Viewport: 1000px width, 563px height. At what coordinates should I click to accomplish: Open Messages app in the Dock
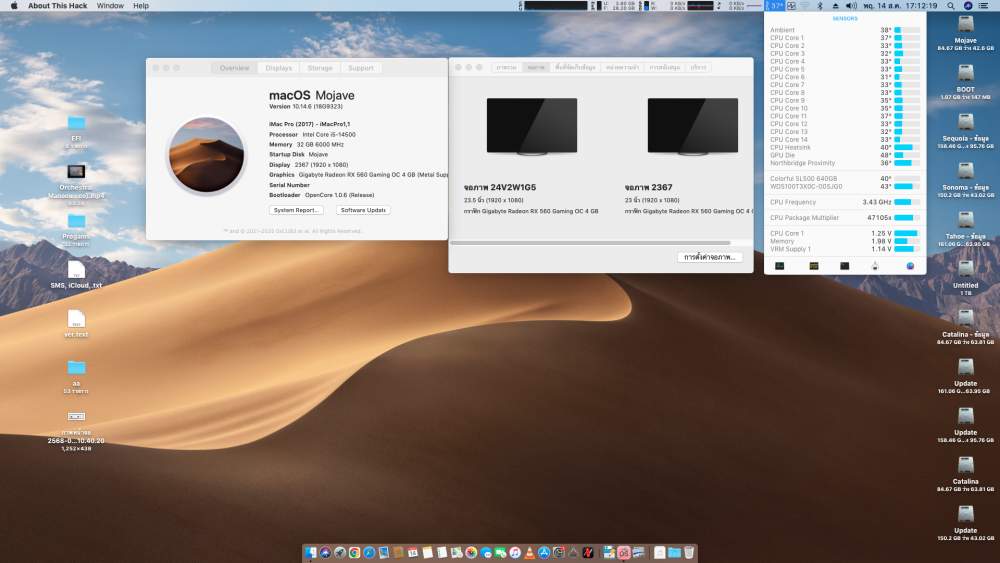pyautogui.click(x=485, y=553)
